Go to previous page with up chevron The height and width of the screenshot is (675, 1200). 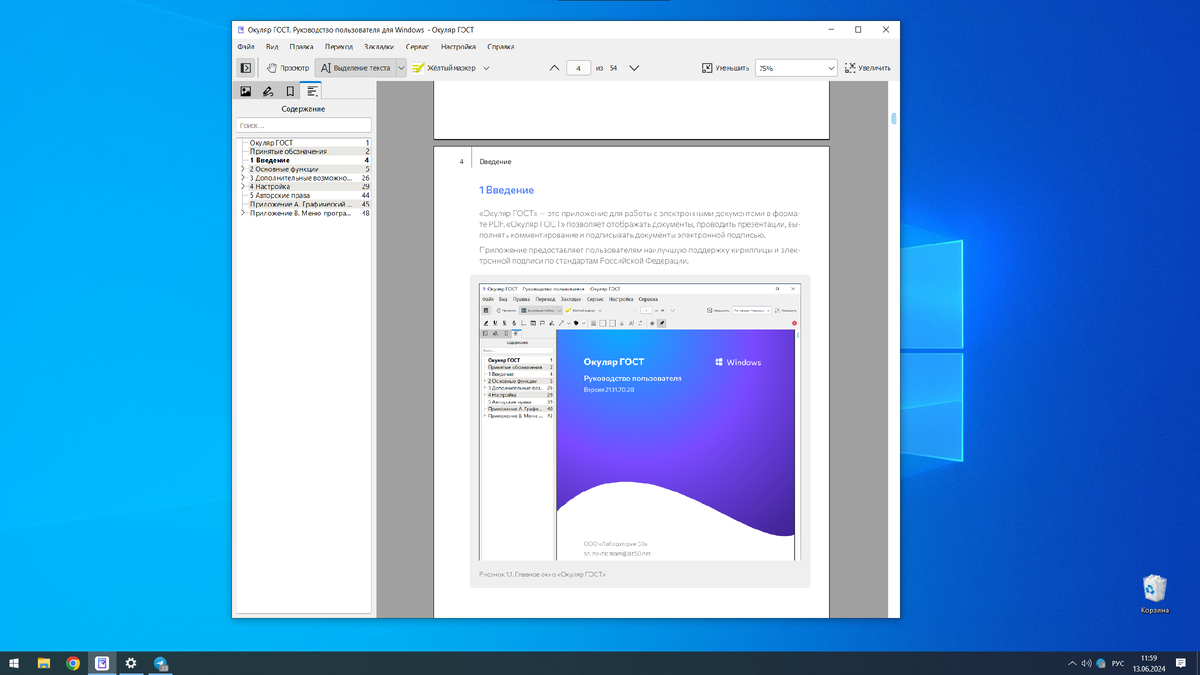pyautogui.click(x=555, y=68)
